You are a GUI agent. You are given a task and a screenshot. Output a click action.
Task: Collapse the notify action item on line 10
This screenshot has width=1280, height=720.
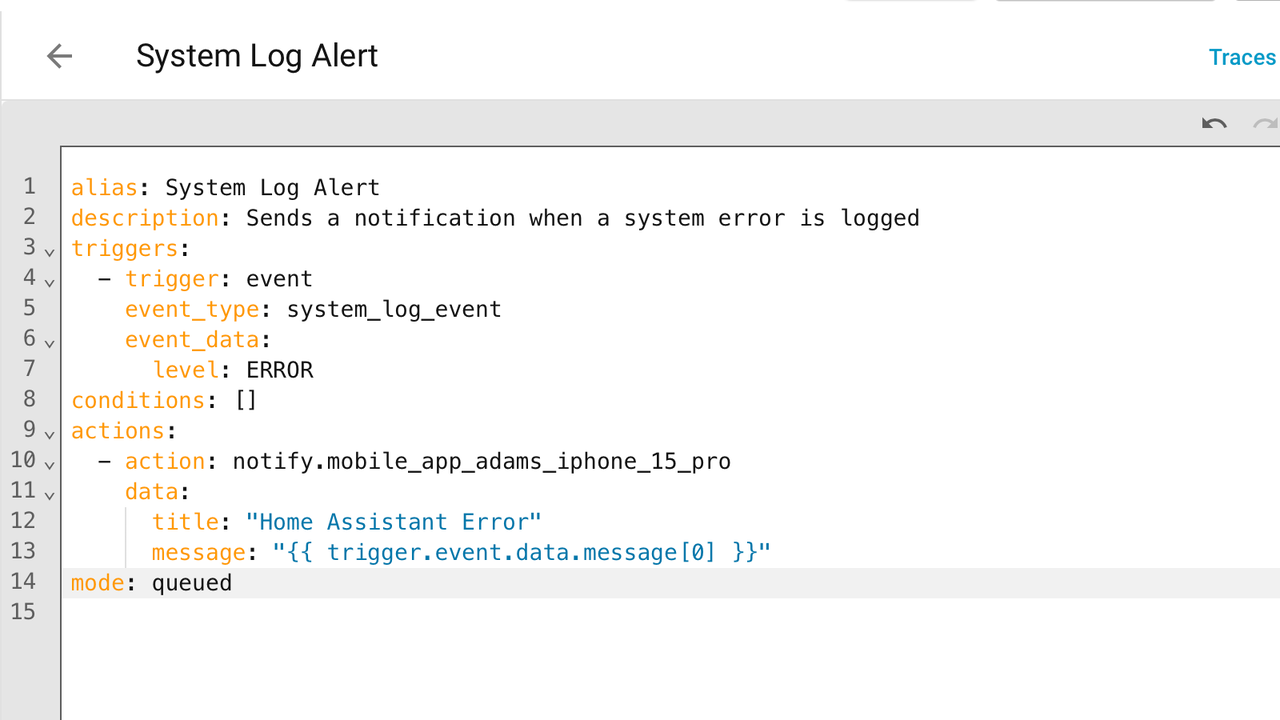pos(50,463)
